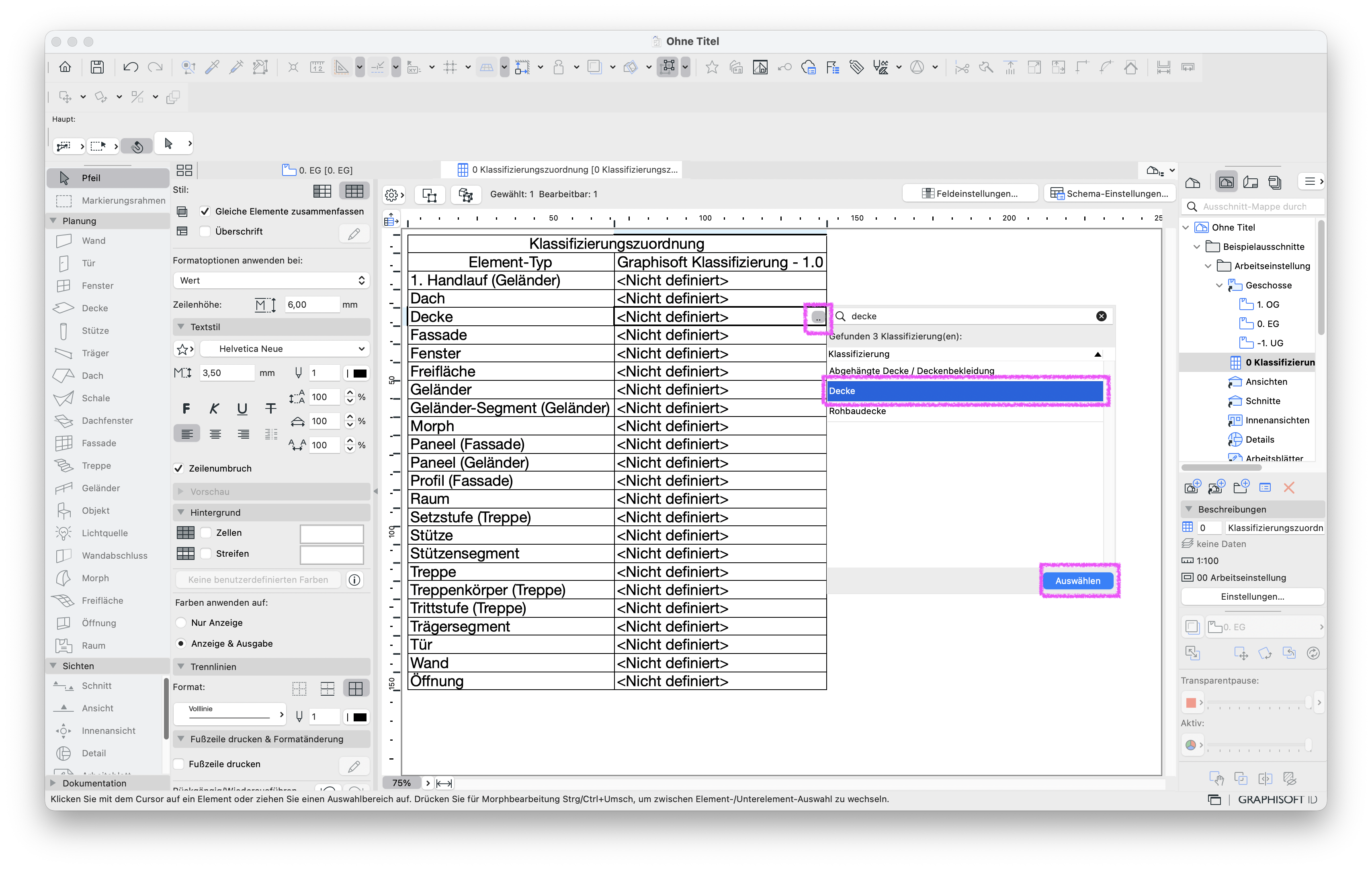The height and width of the screenshot is (870, 1372).
Task: Select the Dach tool in toolbox
Action: (x=108, y=376)
